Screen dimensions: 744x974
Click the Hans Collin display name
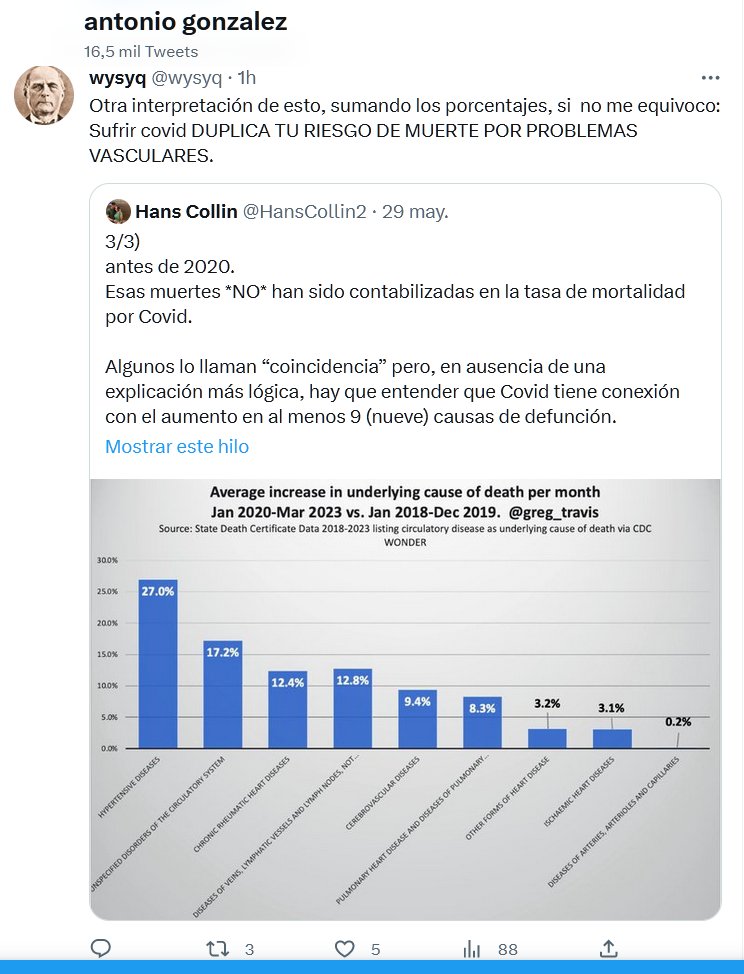[186, 211]
